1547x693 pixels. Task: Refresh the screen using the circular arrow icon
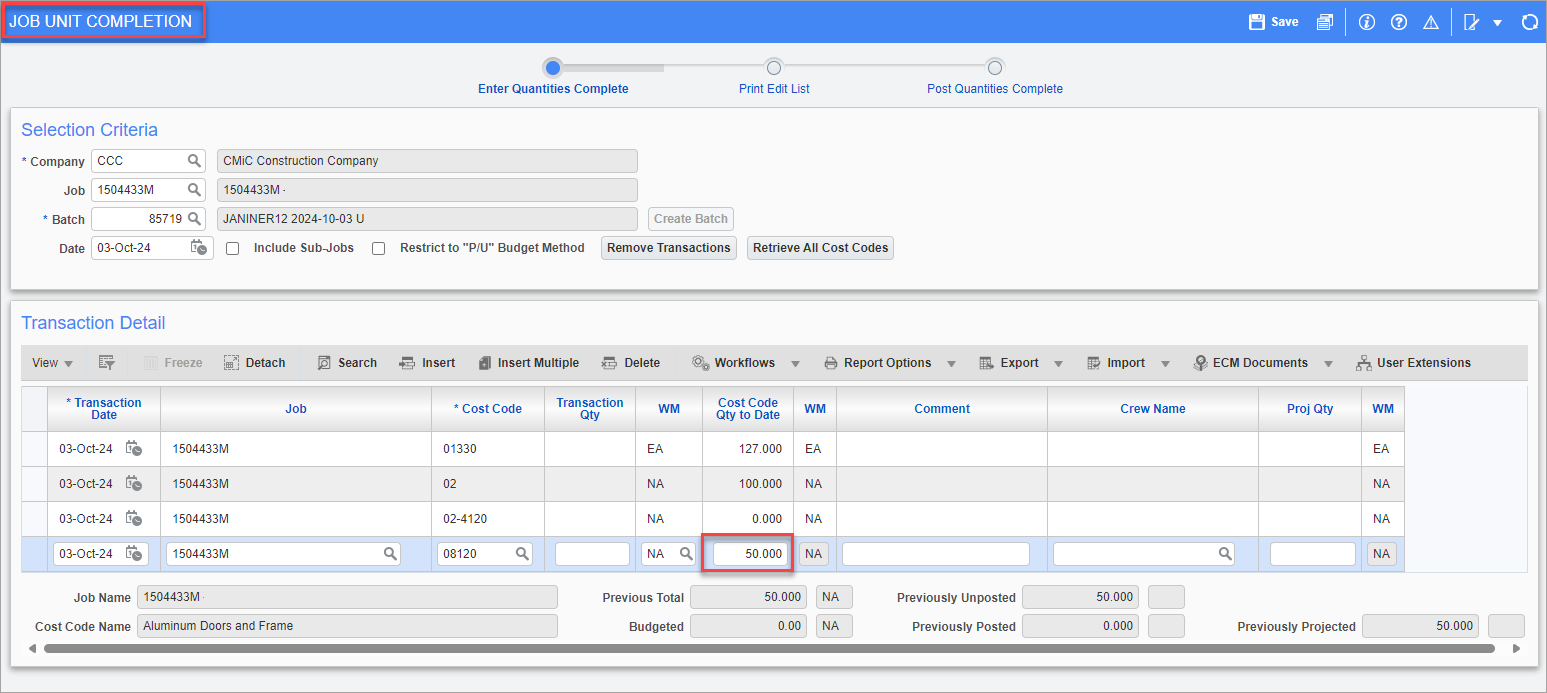1529,22
